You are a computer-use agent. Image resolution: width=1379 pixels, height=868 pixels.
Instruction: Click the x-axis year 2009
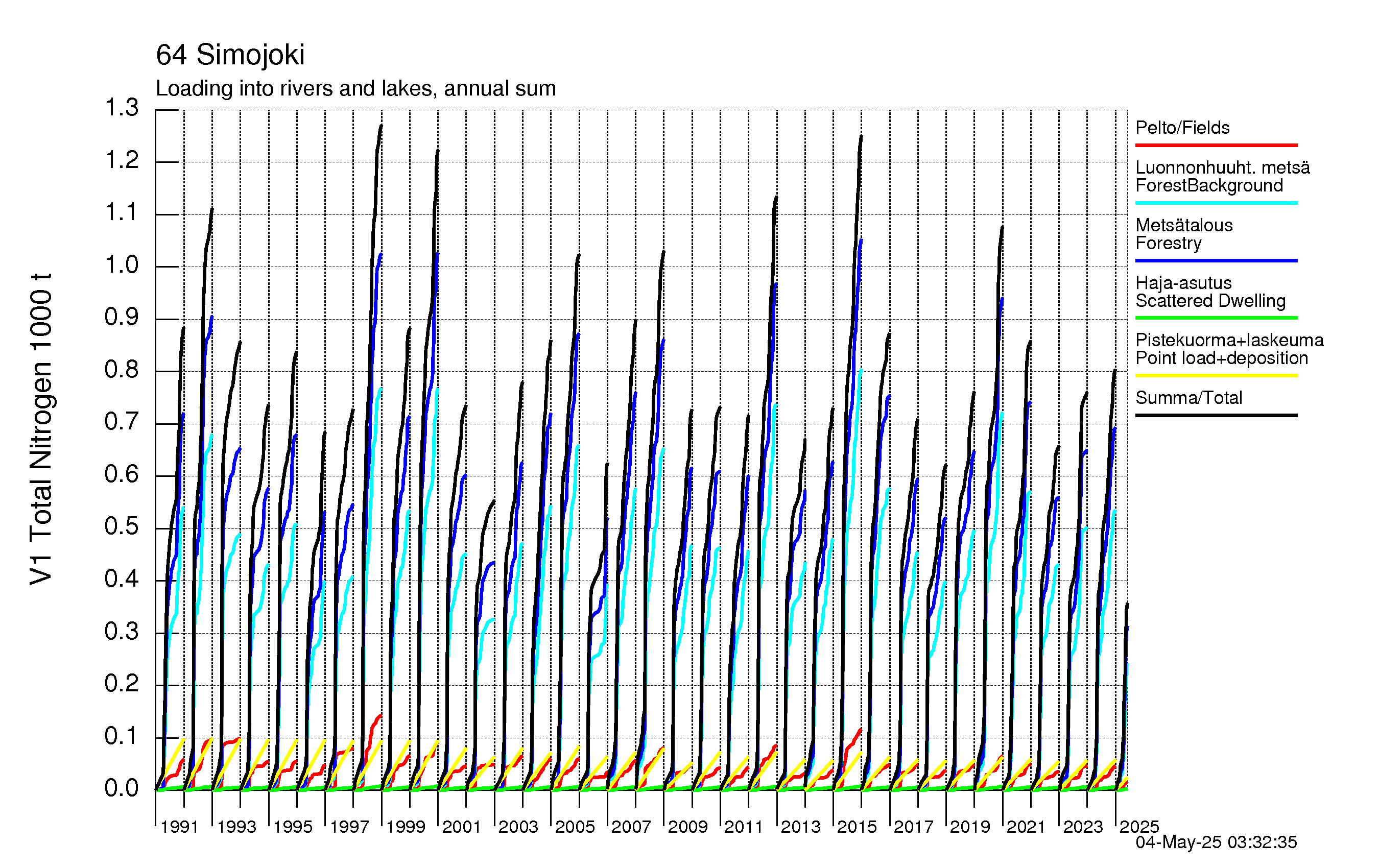(x=688, y=827)
